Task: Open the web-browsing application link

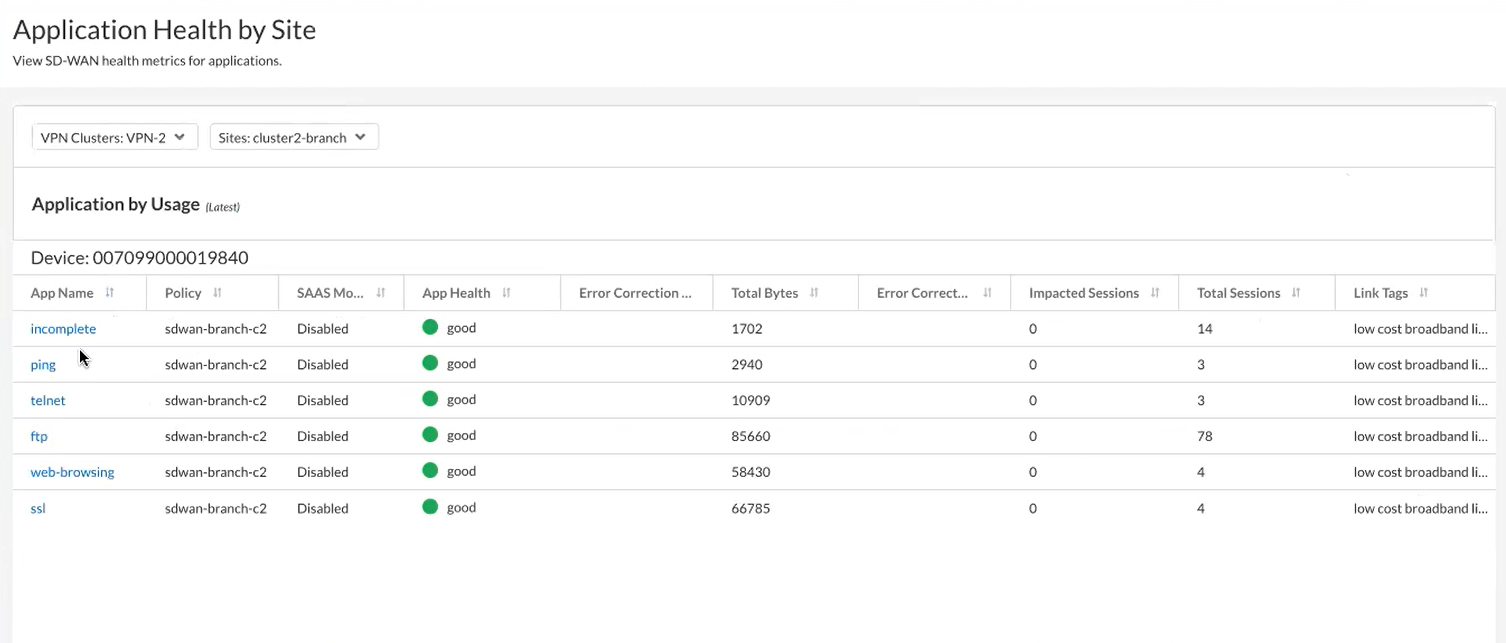Action: (x=72, y=472)
